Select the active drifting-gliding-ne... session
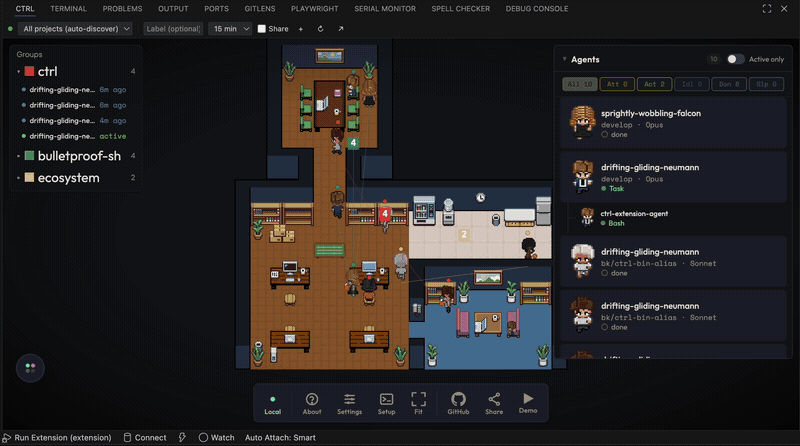This screenshot has height=446, width=800. [x=74, y=136]
